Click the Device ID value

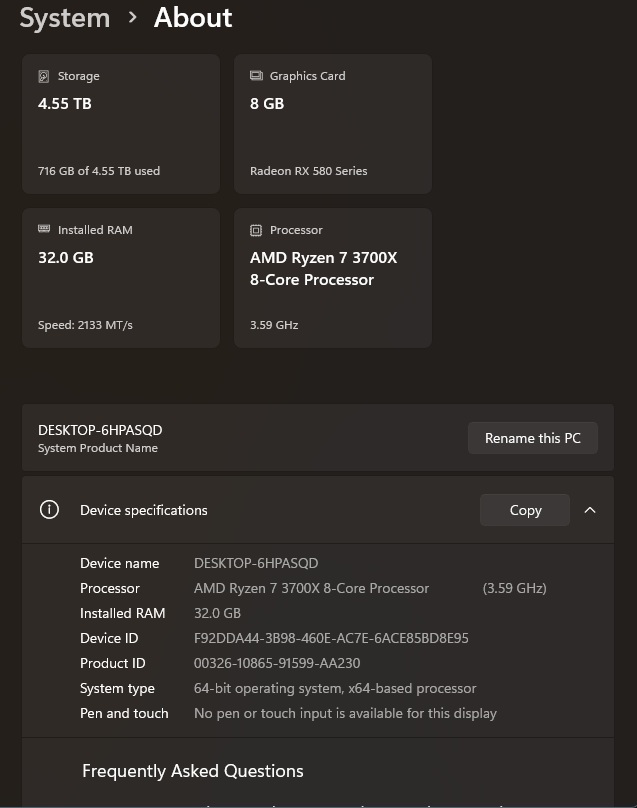click(331, 638)
